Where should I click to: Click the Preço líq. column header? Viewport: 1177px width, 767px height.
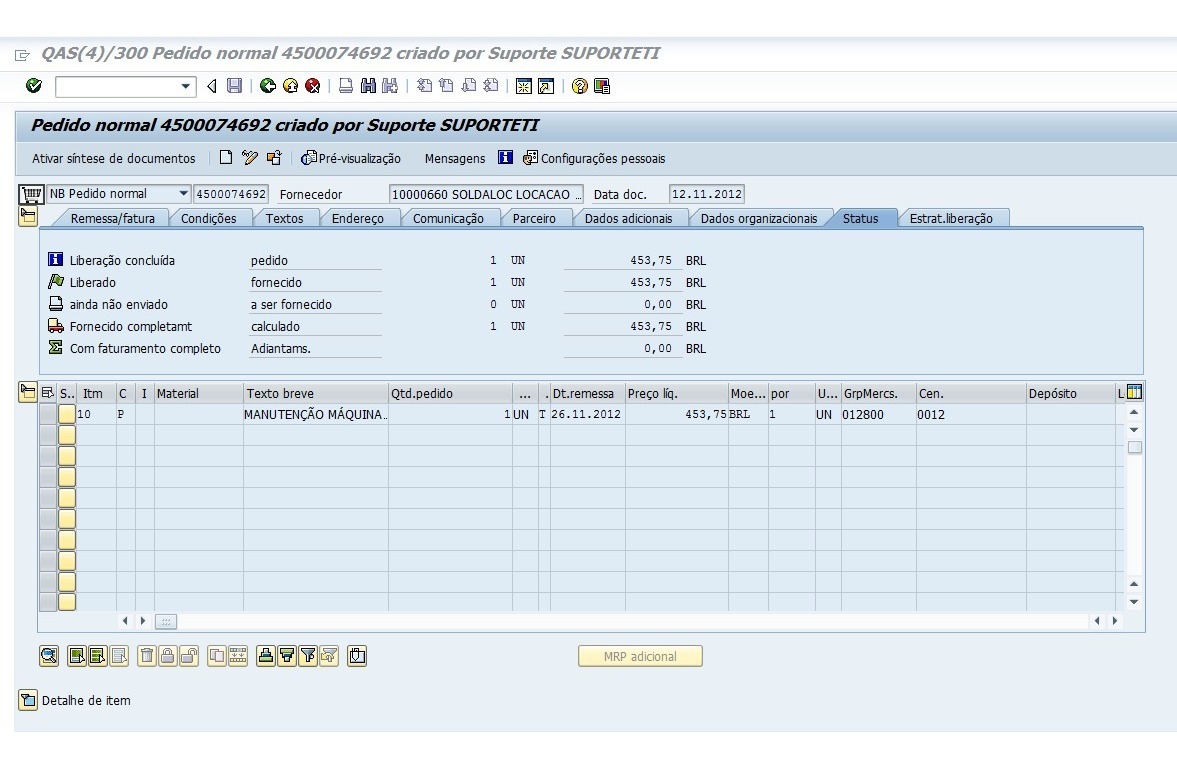(x=676, y=393)
